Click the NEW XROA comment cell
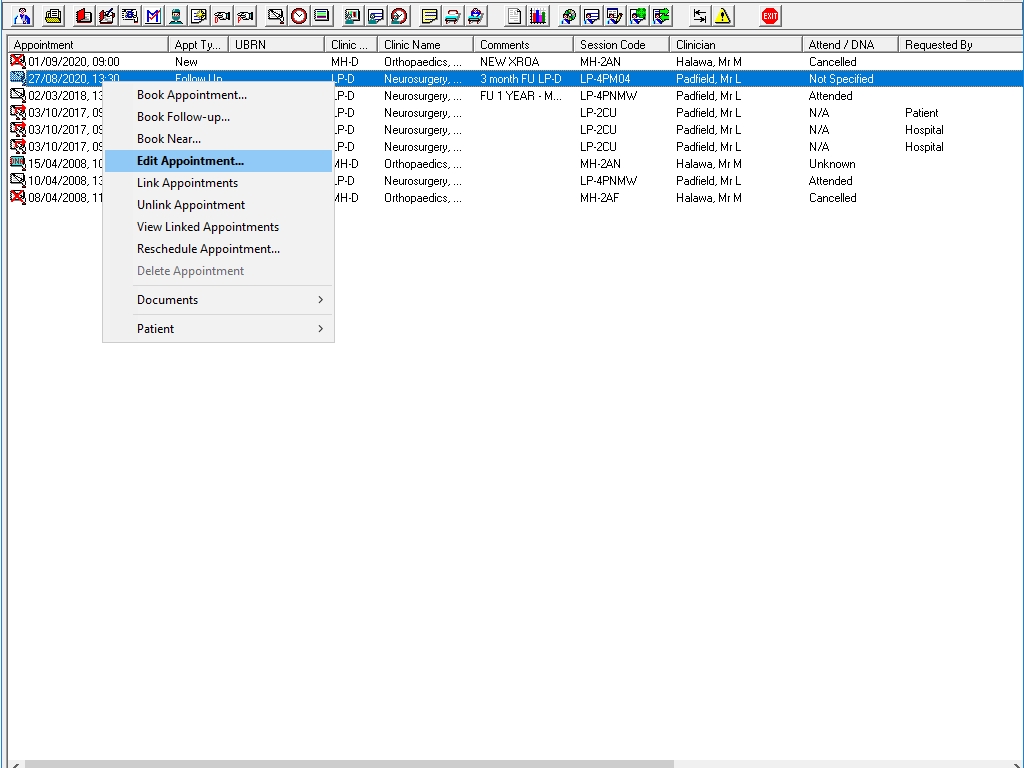1024x768 pixels. coord(509,62)
